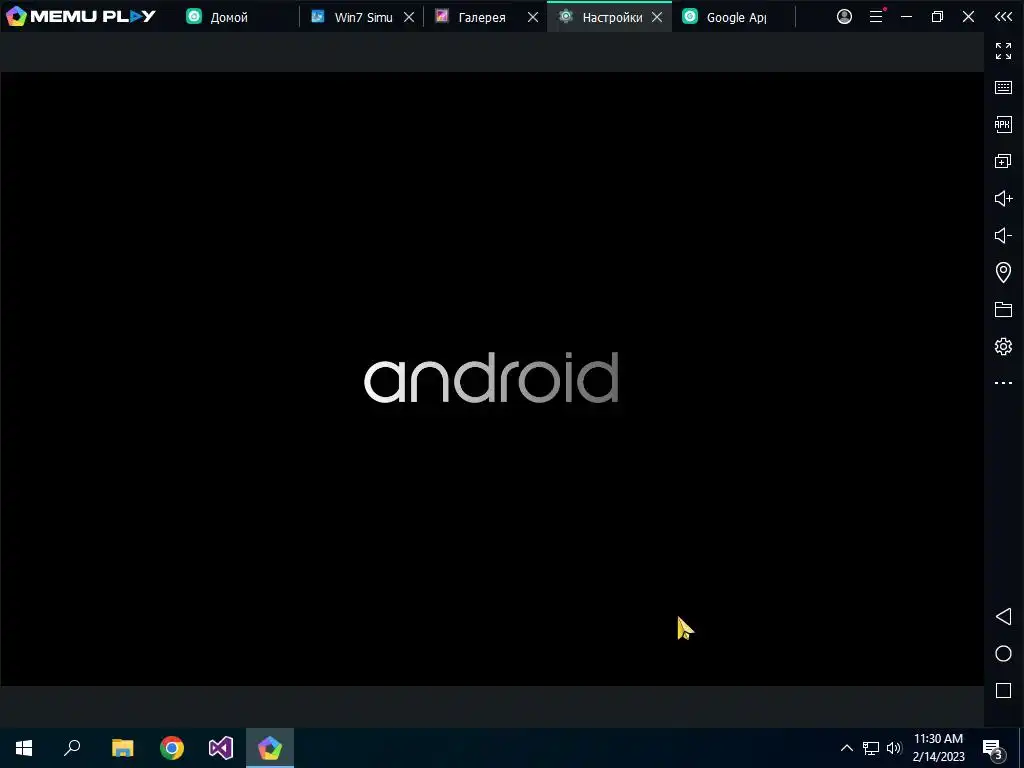This screenshot has height=768, width=1024.
Task: Open the MEmu user account icon
Action: pyautogui.click(x=844, y=17)
